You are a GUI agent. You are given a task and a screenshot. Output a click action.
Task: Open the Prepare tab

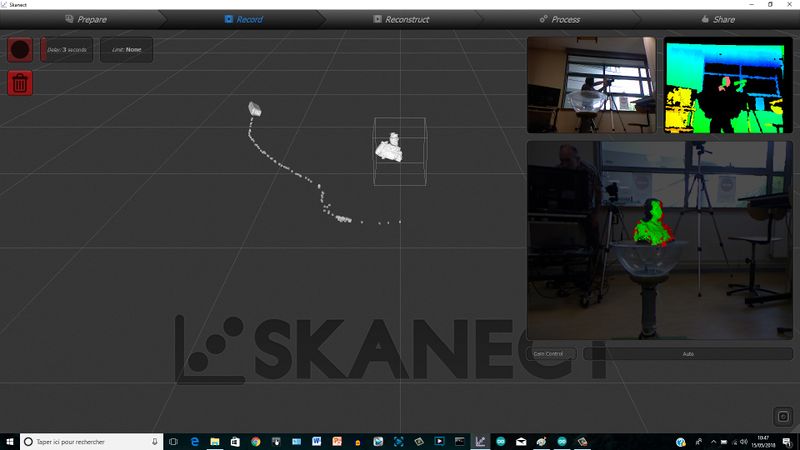[x=84, y=19]
